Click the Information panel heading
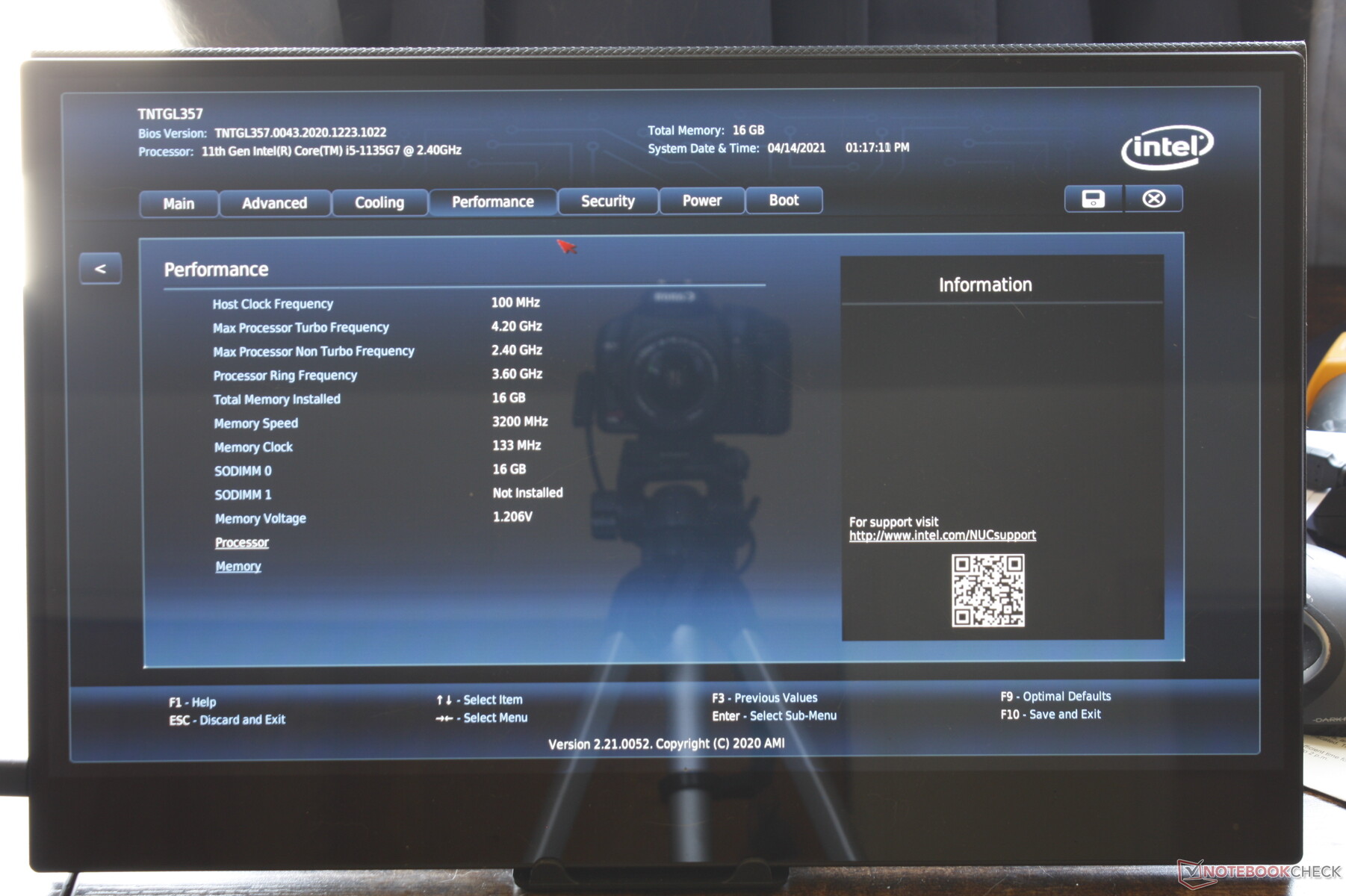Image resolution: width=1346 pixels, height=896 pixels. pyautogui.click(x=985, y=285)
